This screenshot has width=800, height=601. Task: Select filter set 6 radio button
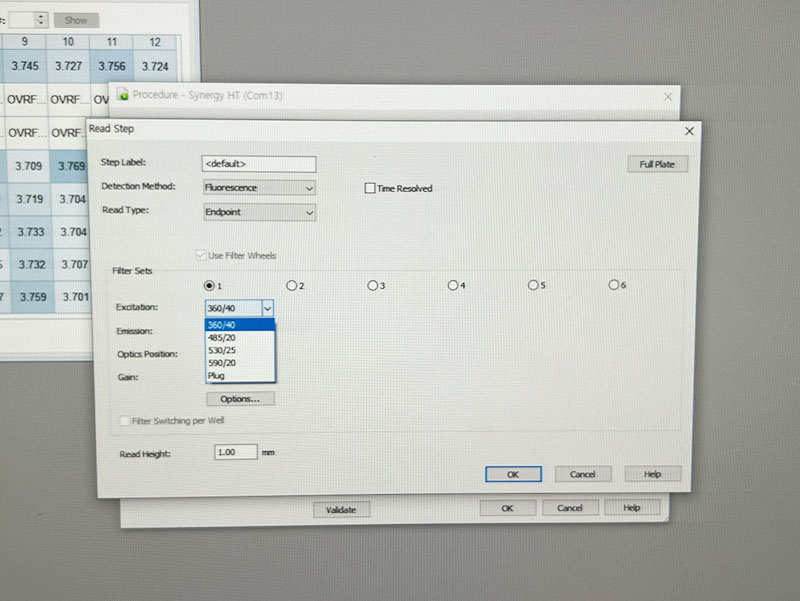pos(613,285)
